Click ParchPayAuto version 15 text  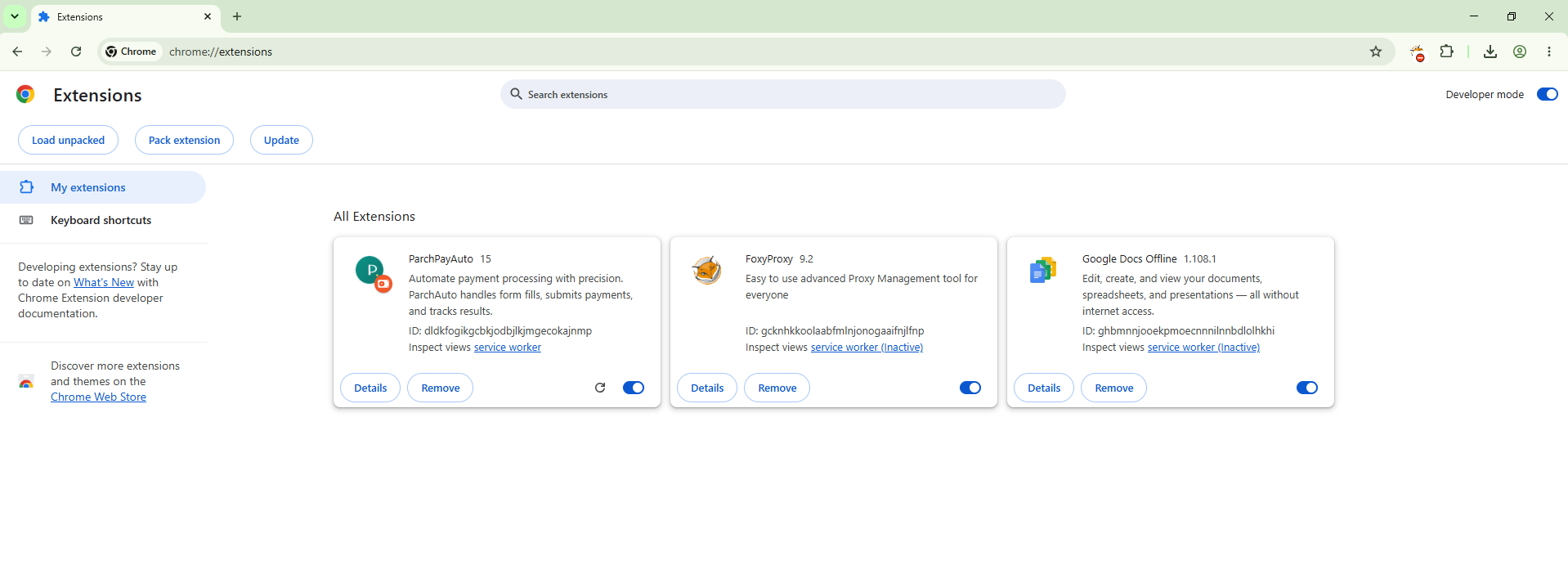coord(486,259)
